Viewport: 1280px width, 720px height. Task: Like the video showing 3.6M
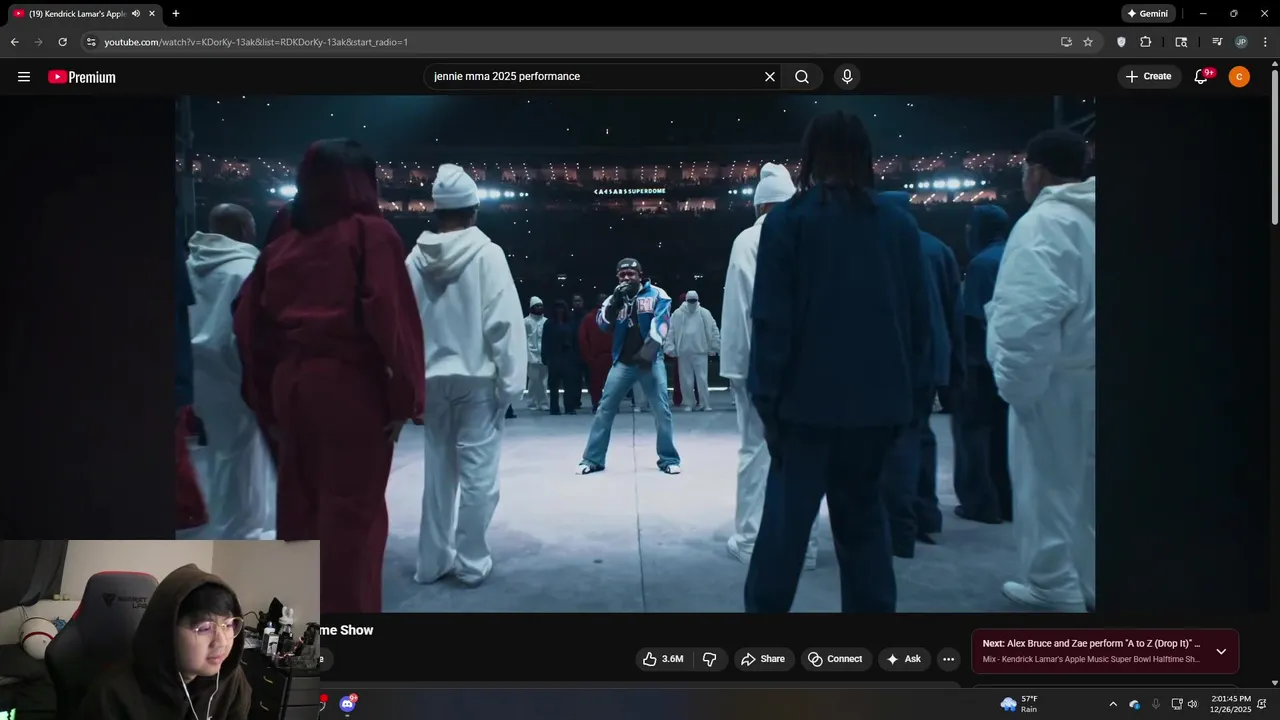tap(663, 659)
